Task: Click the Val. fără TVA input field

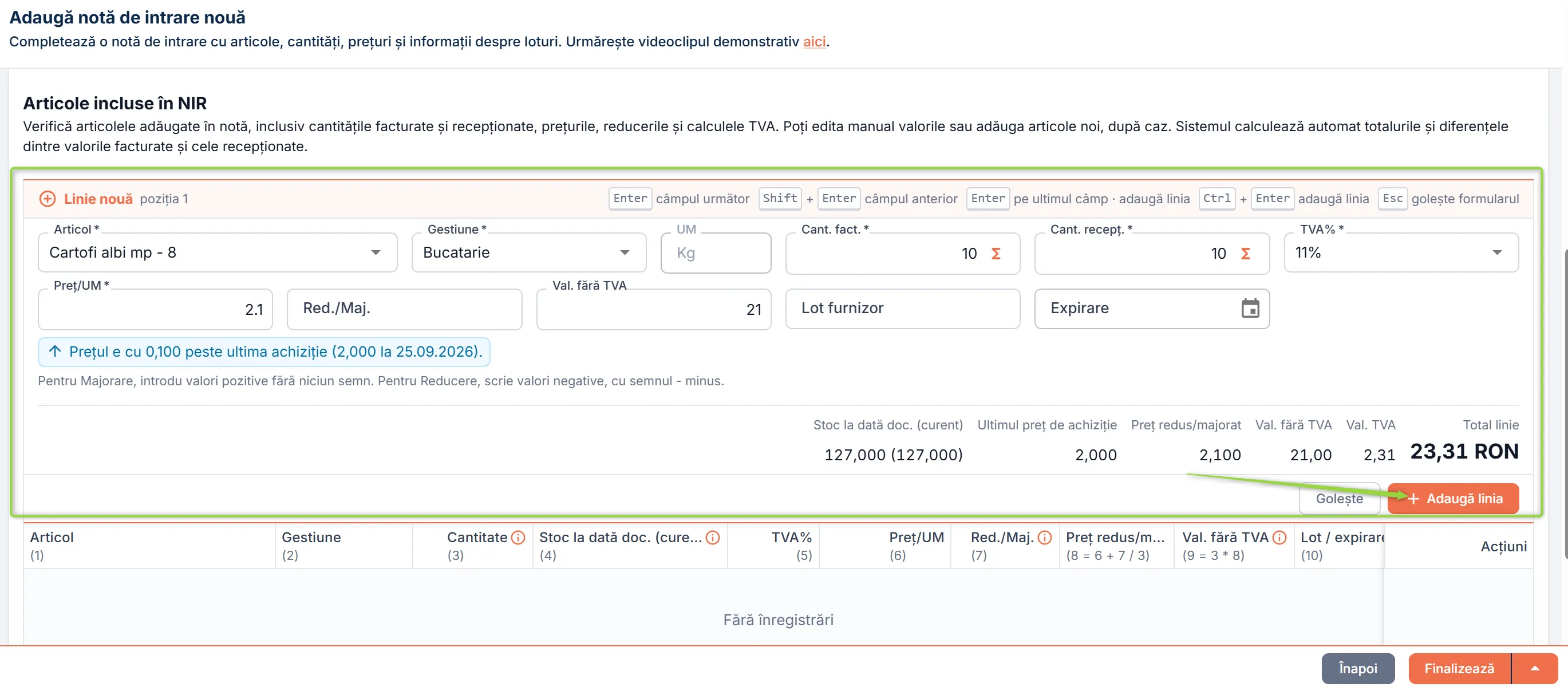Action: [x=654, y=309]
